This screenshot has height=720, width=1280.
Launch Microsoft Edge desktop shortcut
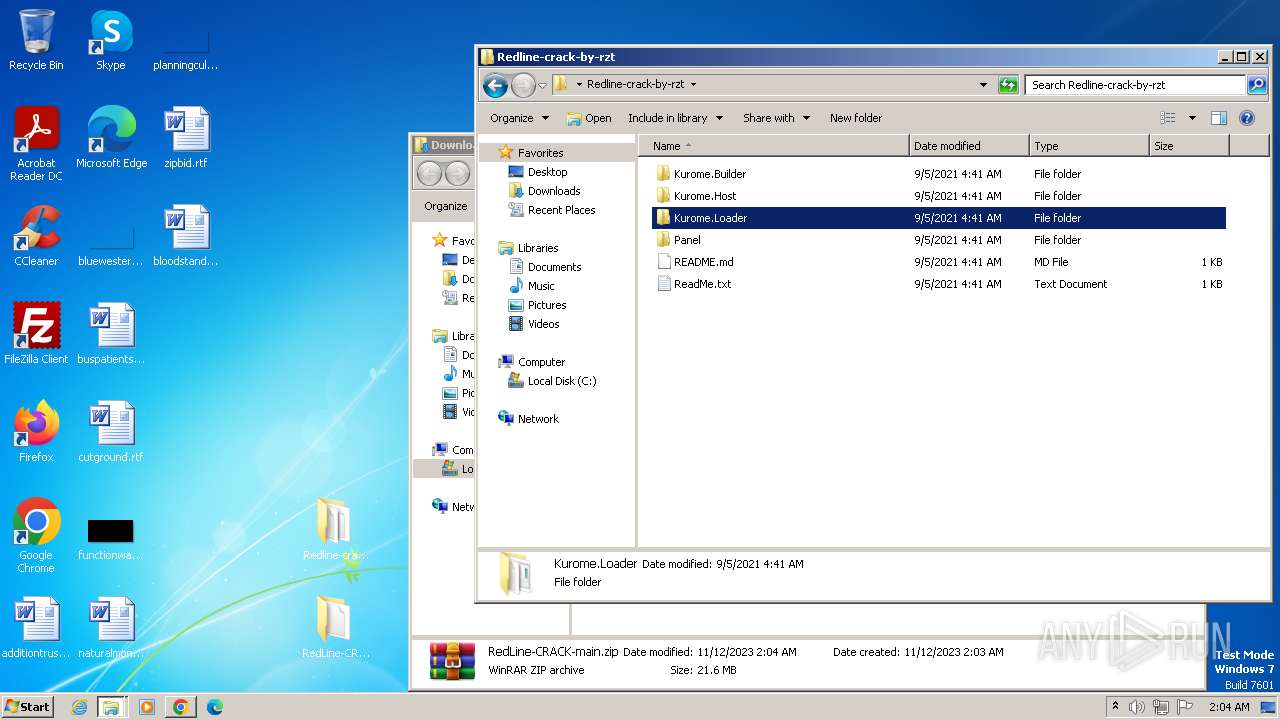pyautogui.click(x=111, y=138)
